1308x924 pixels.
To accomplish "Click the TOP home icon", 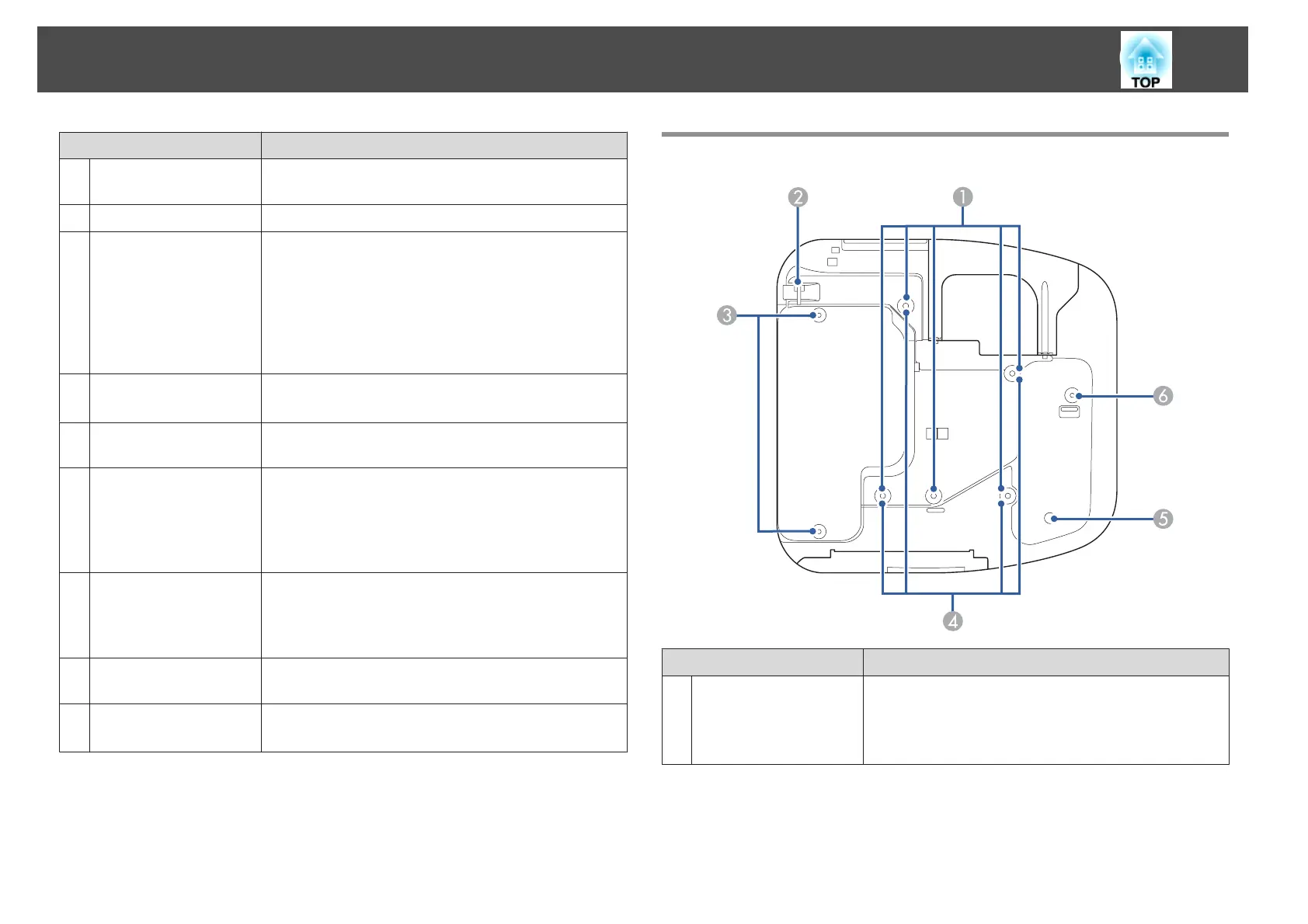I will [1146, 60].
